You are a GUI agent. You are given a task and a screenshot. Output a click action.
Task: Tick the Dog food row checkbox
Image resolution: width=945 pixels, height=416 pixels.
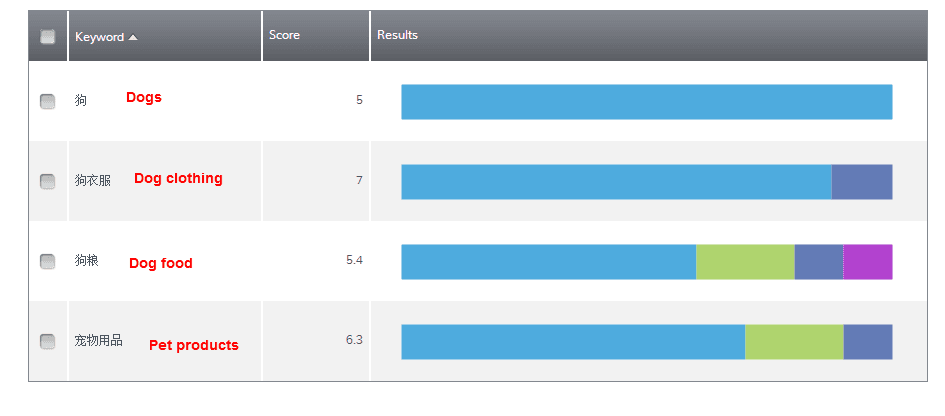click(x=47, y=261)
